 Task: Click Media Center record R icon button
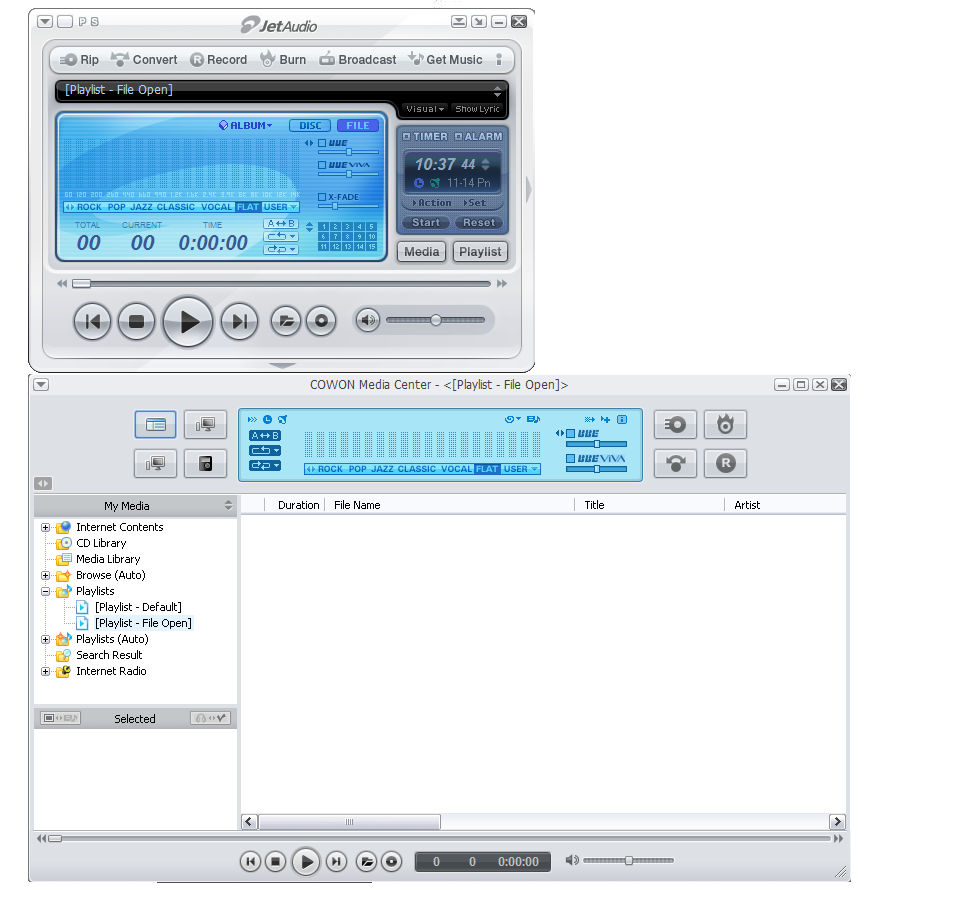[726, 463]
